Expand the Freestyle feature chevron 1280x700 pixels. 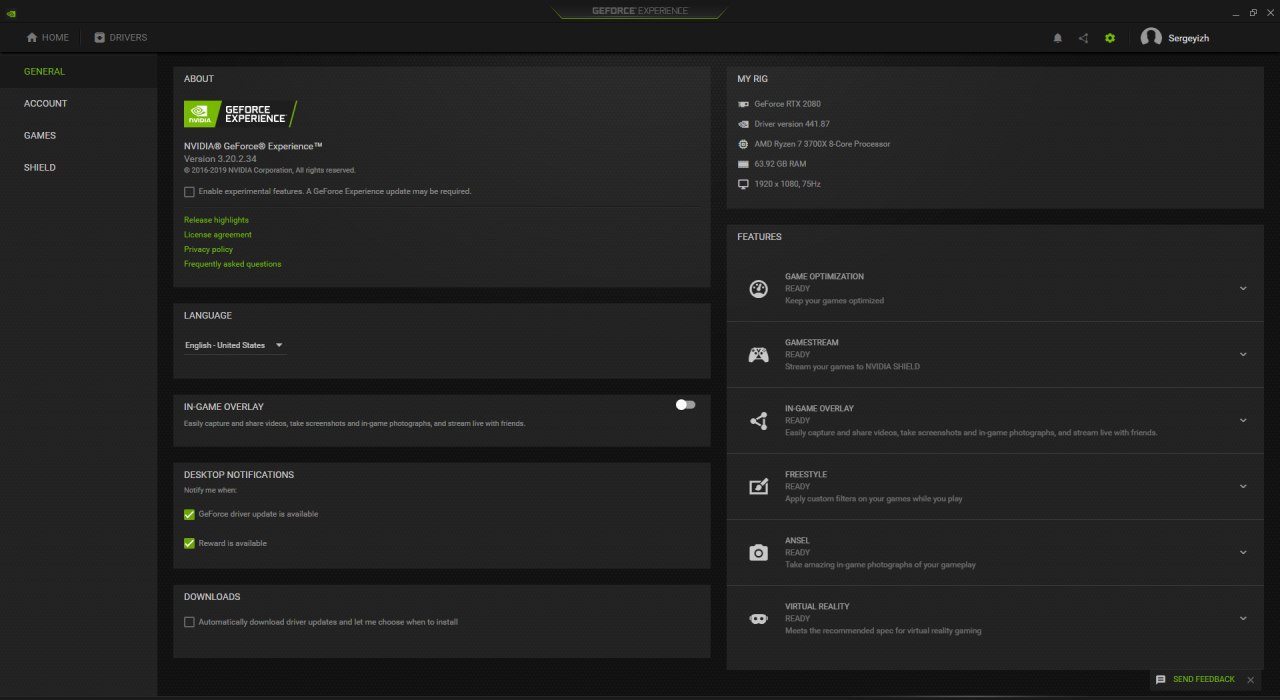[1243, 487]
